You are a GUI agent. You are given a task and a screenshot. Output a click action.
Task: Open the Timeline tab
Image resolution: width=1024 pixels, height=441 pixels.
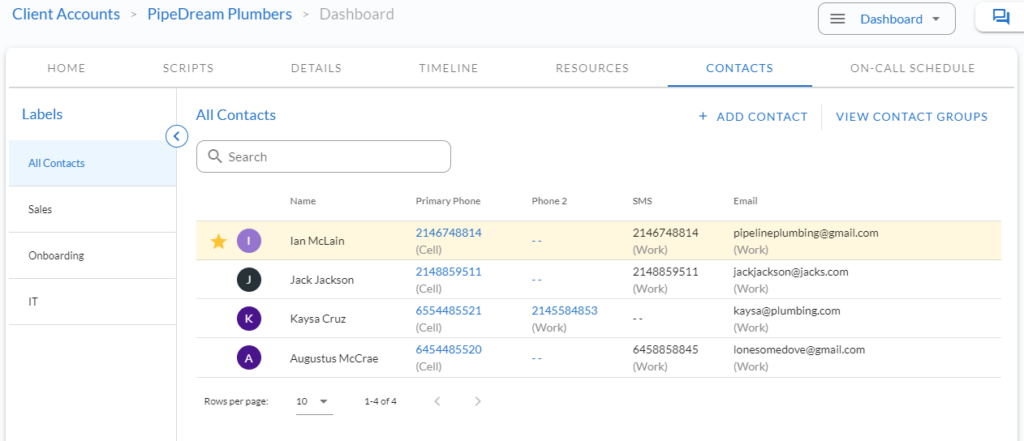click(x=449, y=68)
